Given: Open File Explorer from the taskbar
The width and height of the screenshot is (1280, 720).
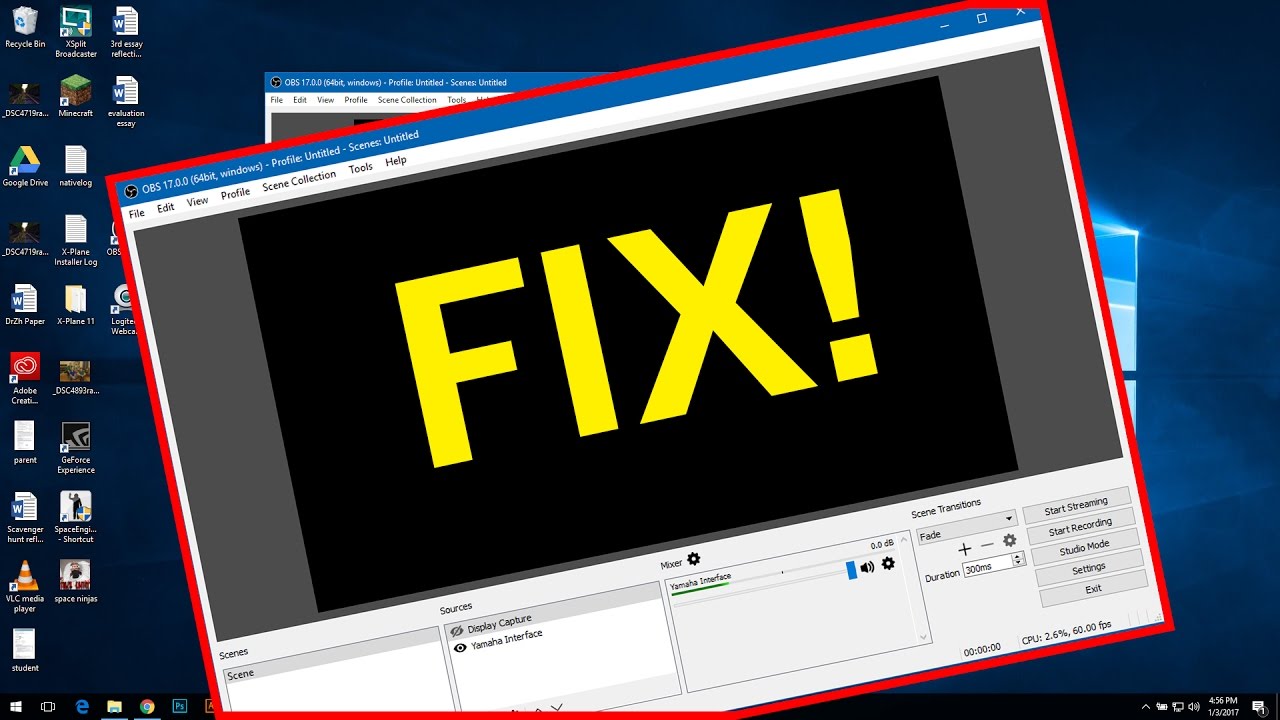Looking at the screenshot, I should [x=114, y=706].
